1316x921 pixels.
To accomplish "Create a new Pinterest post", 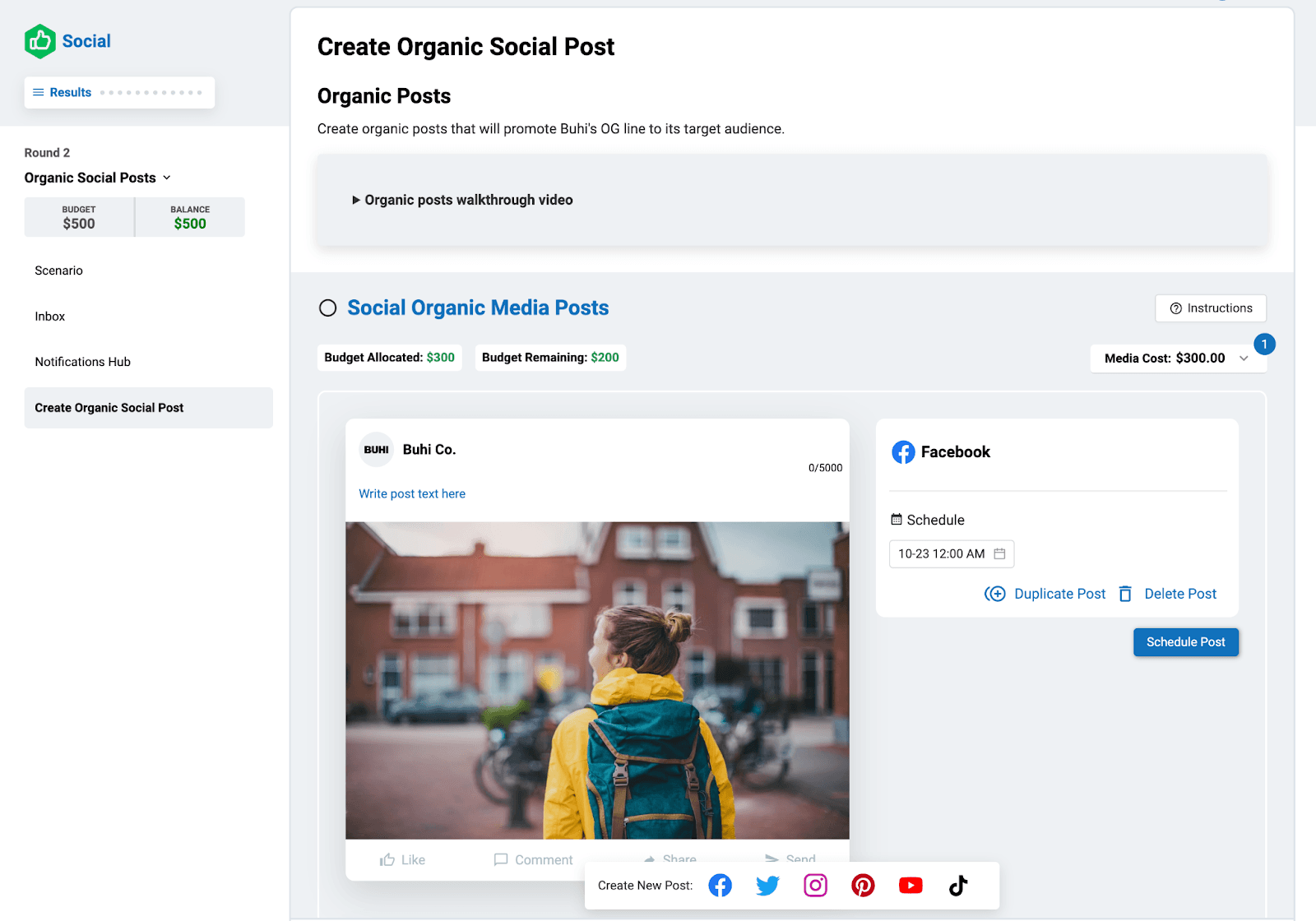I will 863,886.
